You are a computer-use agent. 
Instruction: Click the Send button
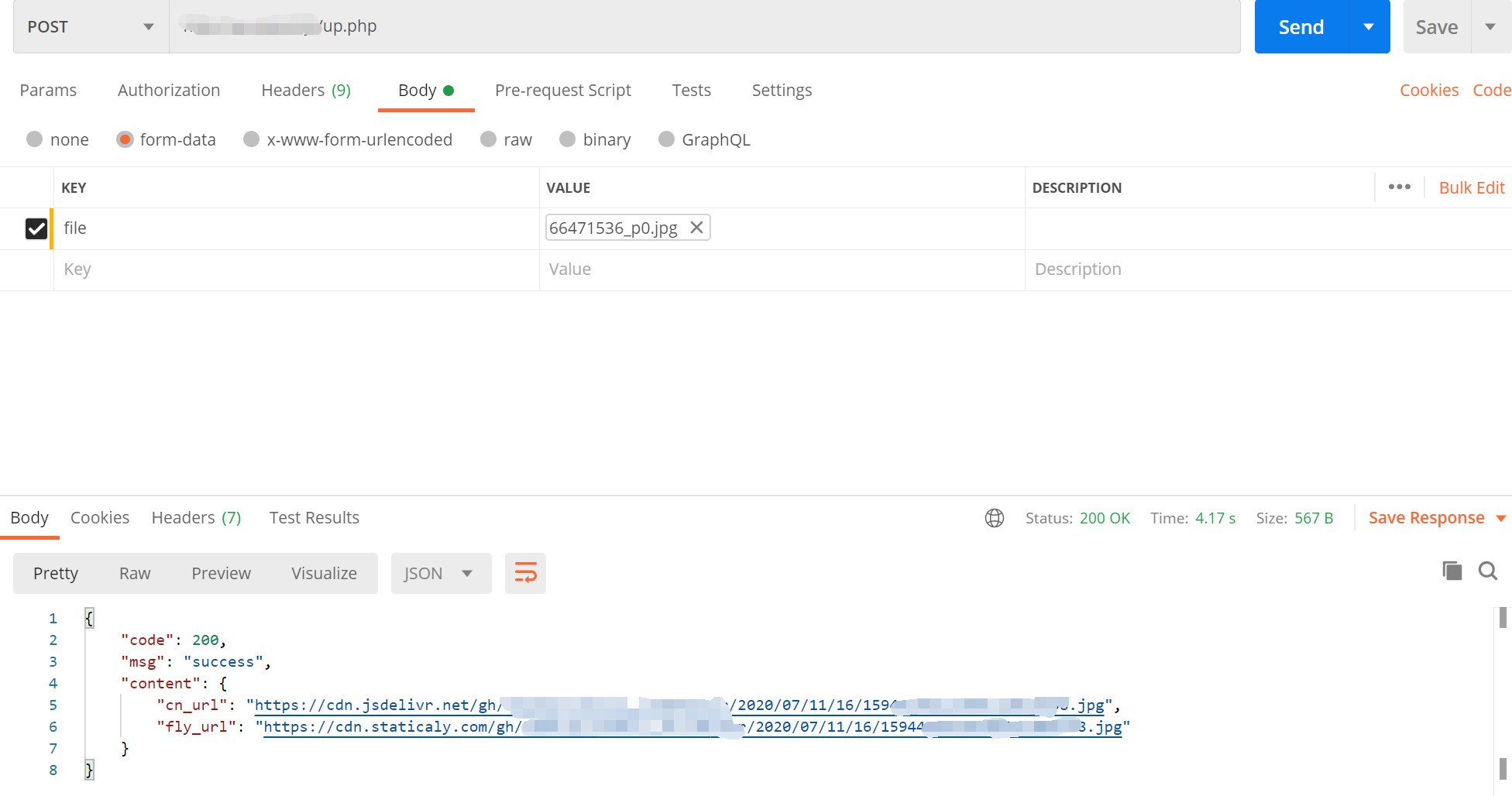1301,27
